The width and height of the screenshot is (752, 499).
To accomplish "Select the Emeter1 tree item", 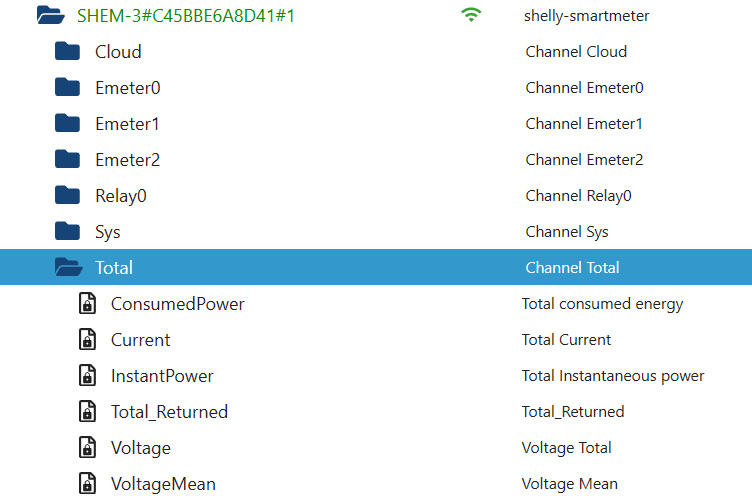I will tap(127, 124).
